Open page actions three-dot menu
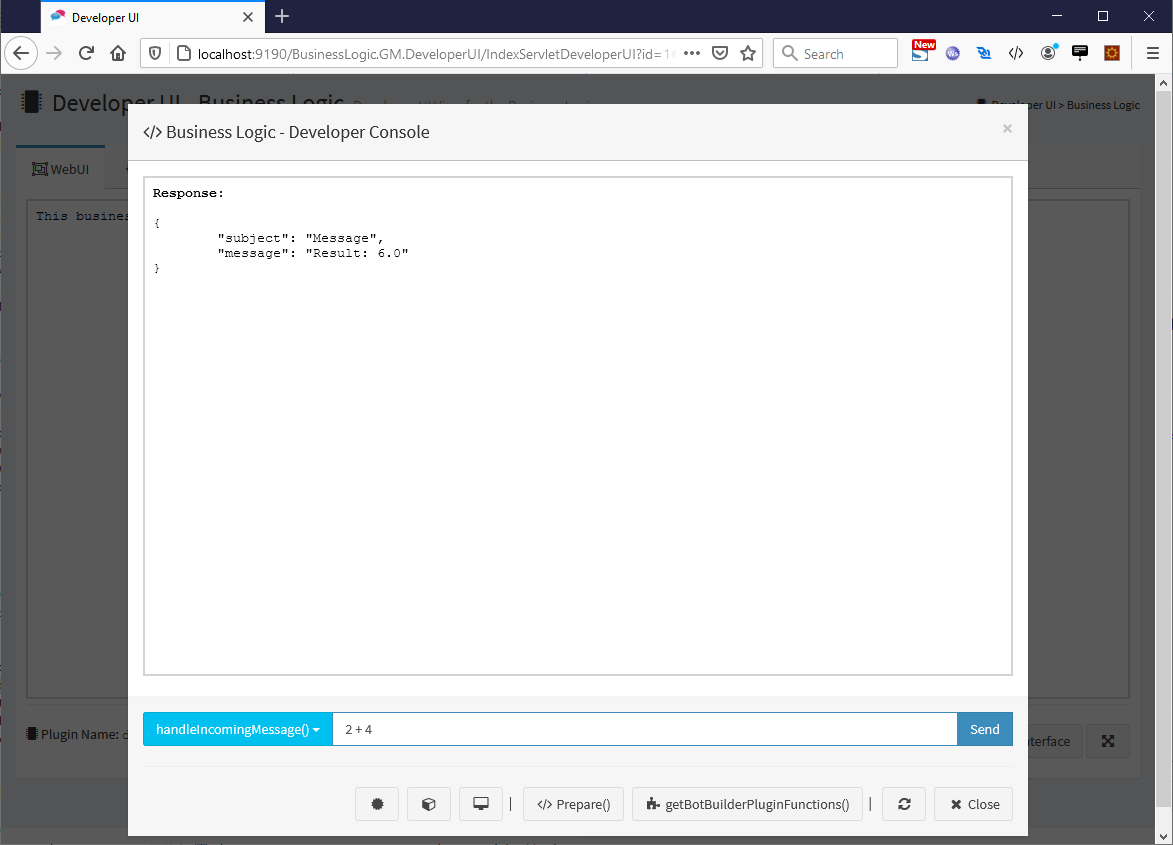Viewport: 1173px width, 845px height. (692, 54)
